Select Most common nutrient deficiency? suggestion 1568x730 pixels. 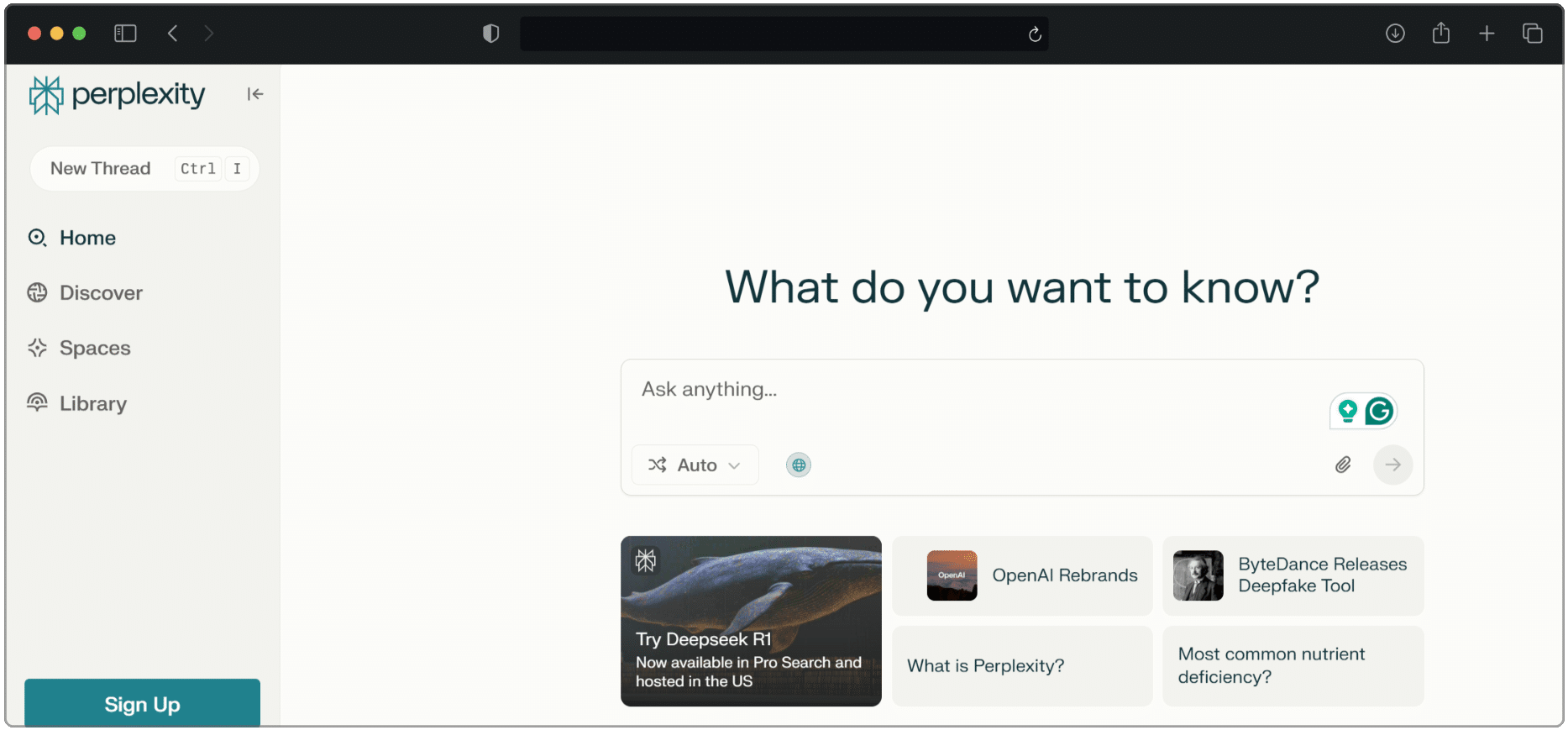click(1293, 665)
